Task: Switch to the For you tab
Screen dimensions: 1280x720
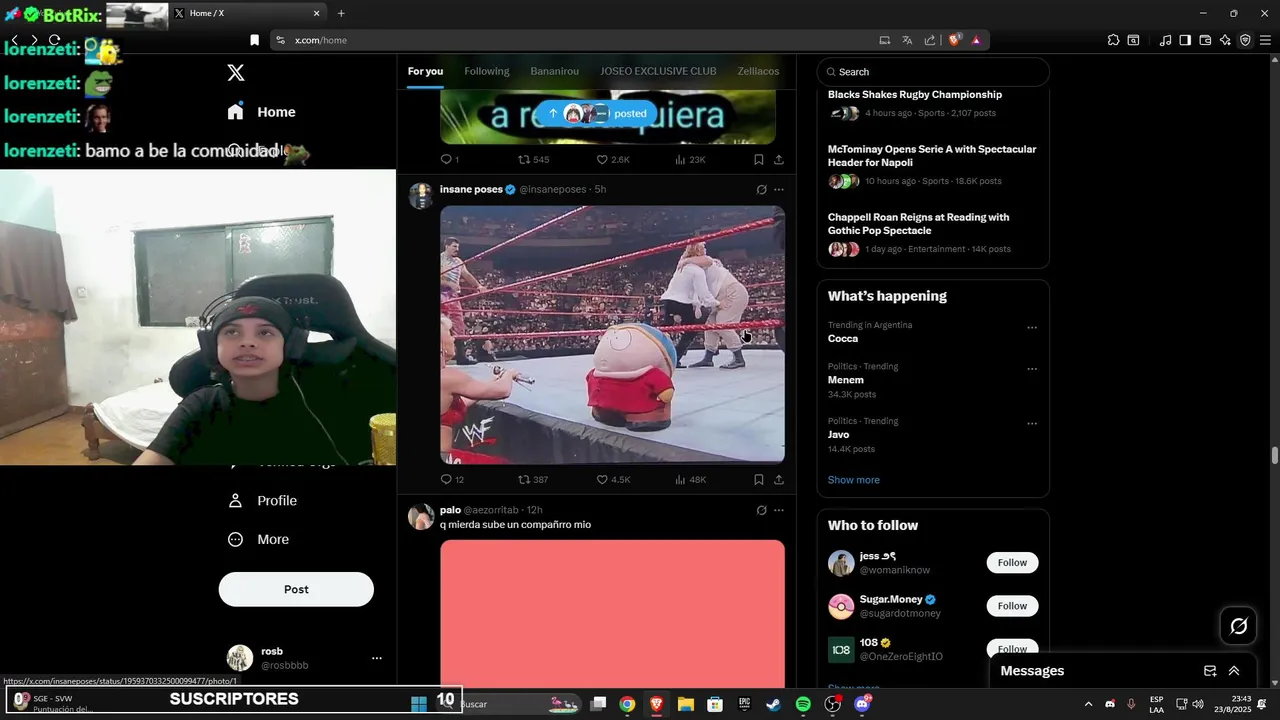Action: (425, 71)
